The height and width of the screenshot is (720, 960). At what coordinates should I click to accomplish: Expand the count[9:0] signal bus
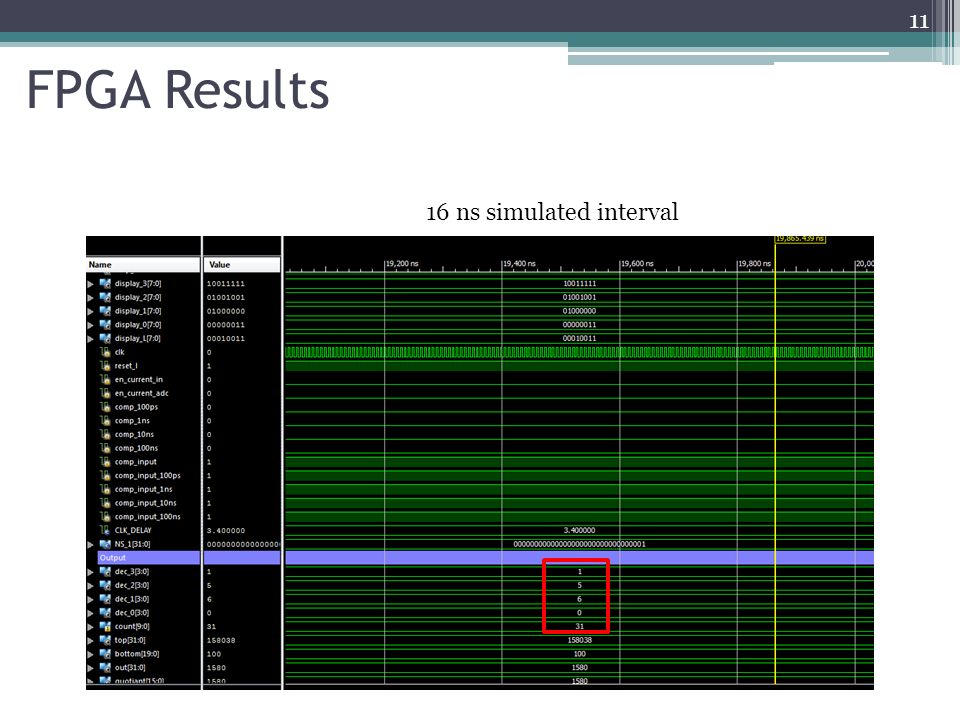click(91, 627)
